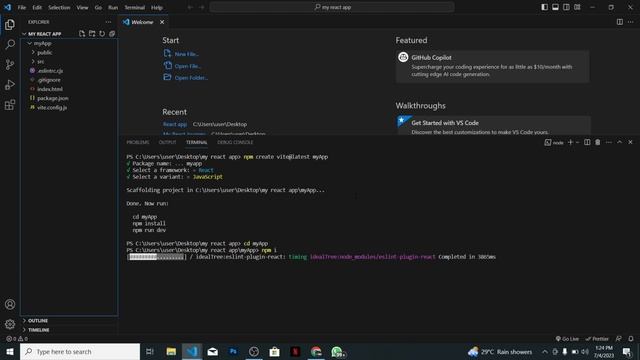
Task: Open the Explorer view in activity bar
Action: pyautogui.click(x=10, y=24)
